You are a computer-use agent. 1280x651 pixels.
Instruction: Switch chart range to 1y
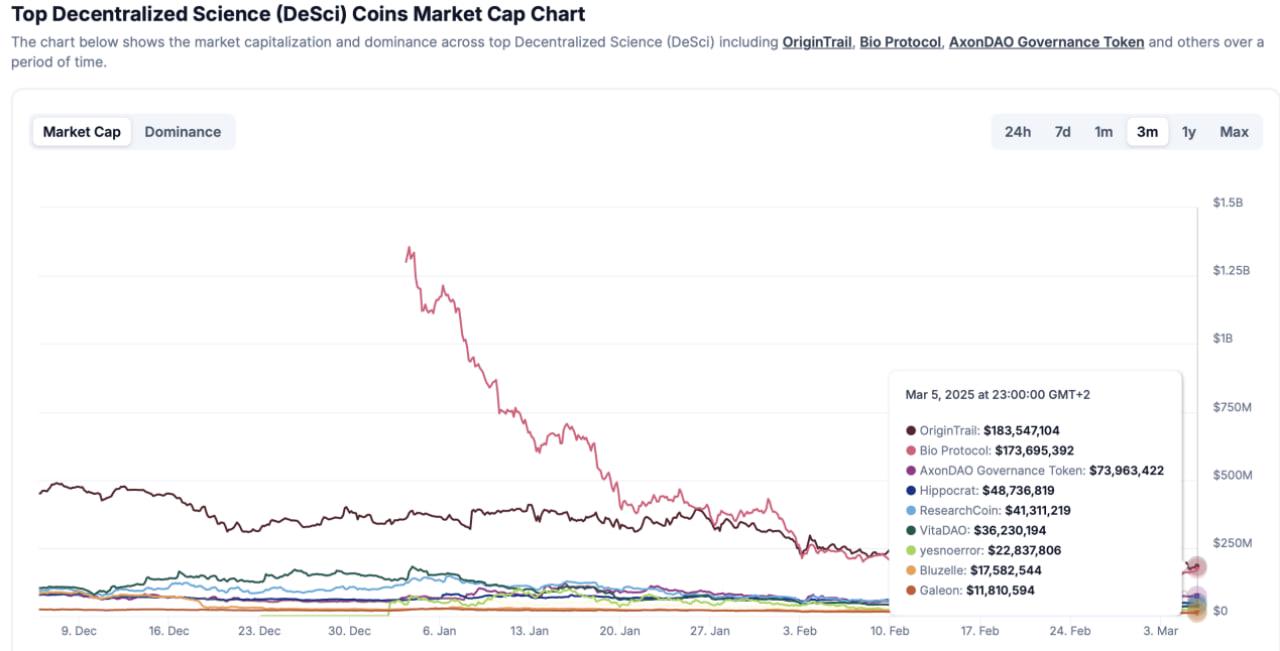pos(1189,132)
